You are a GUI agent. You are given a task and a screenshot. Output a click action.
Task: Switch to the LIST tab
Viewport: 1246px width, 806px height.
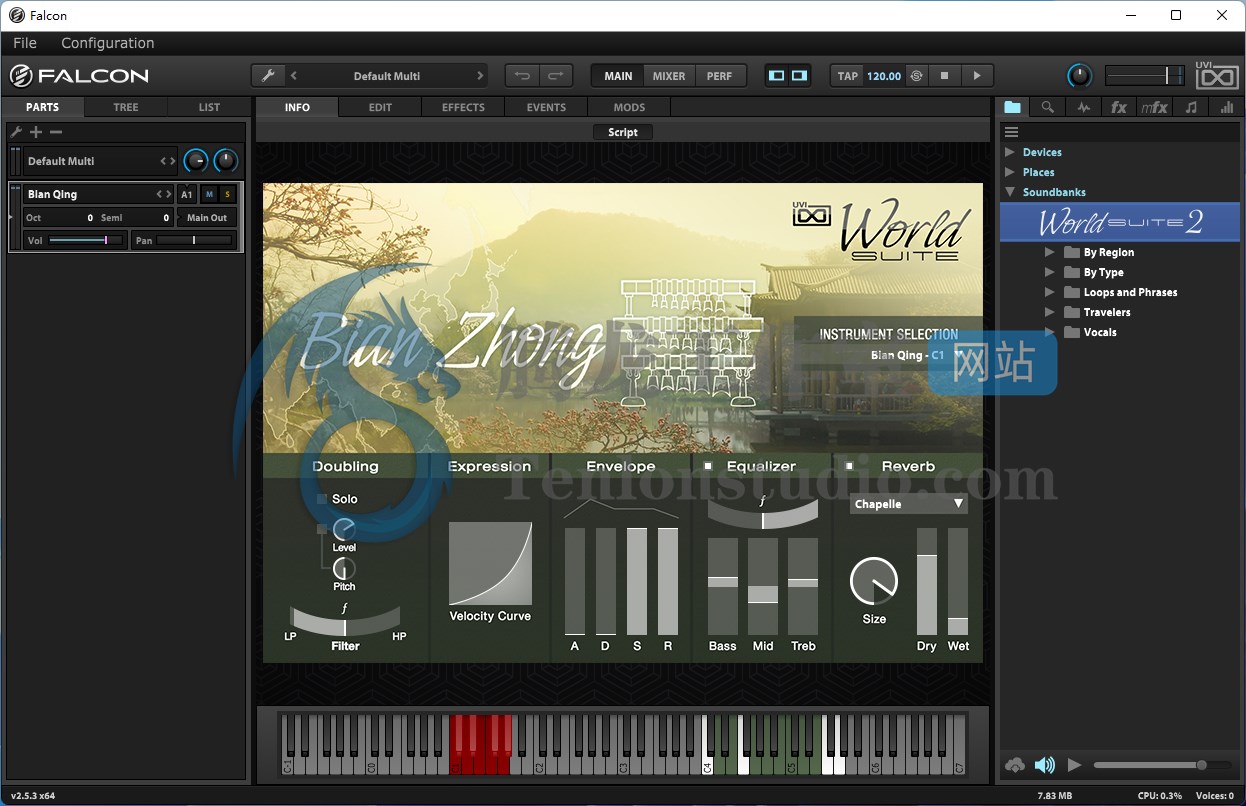click(209, 107)
